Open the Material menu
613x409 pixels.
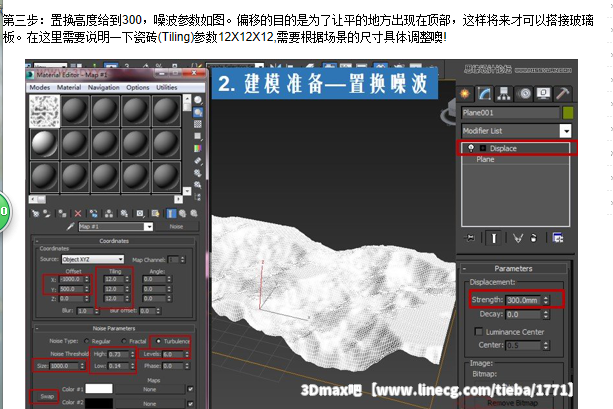click(69, 87)
